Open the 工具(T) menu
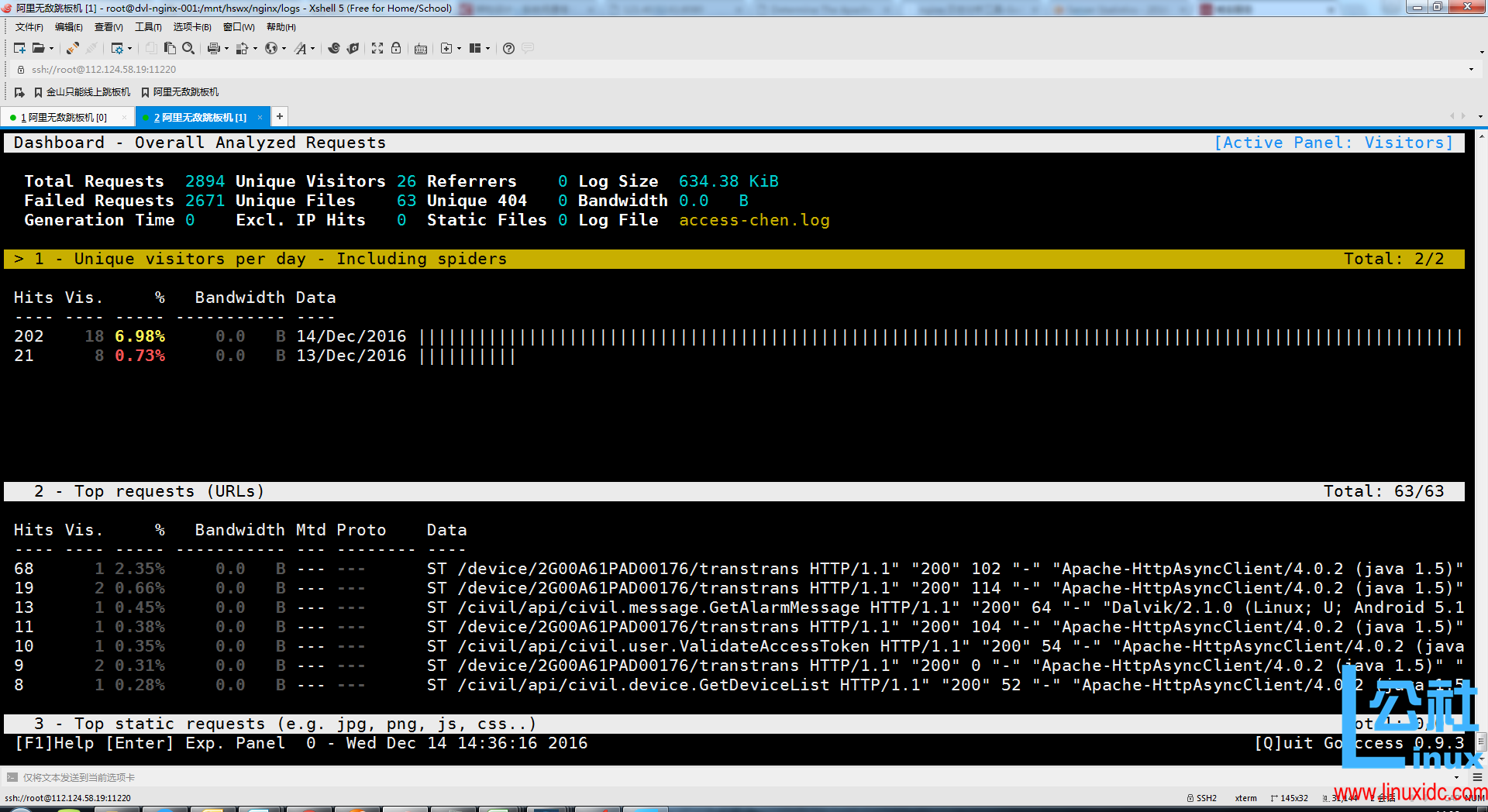 tap(148, 27)
